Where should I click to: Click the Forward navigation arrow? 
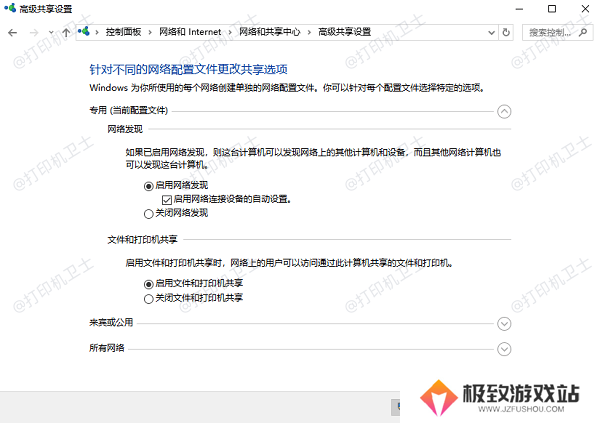[x=32, y=32]
